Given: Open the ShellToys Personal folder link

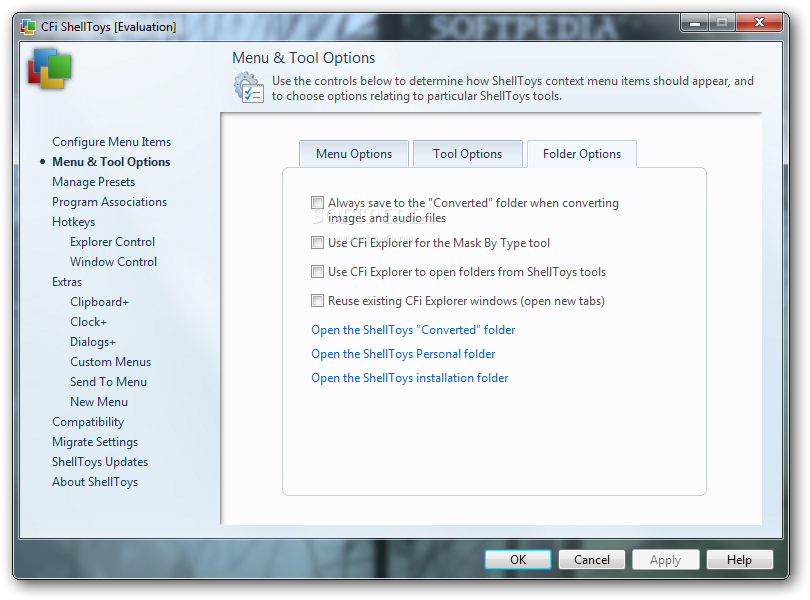Looking at the screenshot, I should tap(403, 354).
